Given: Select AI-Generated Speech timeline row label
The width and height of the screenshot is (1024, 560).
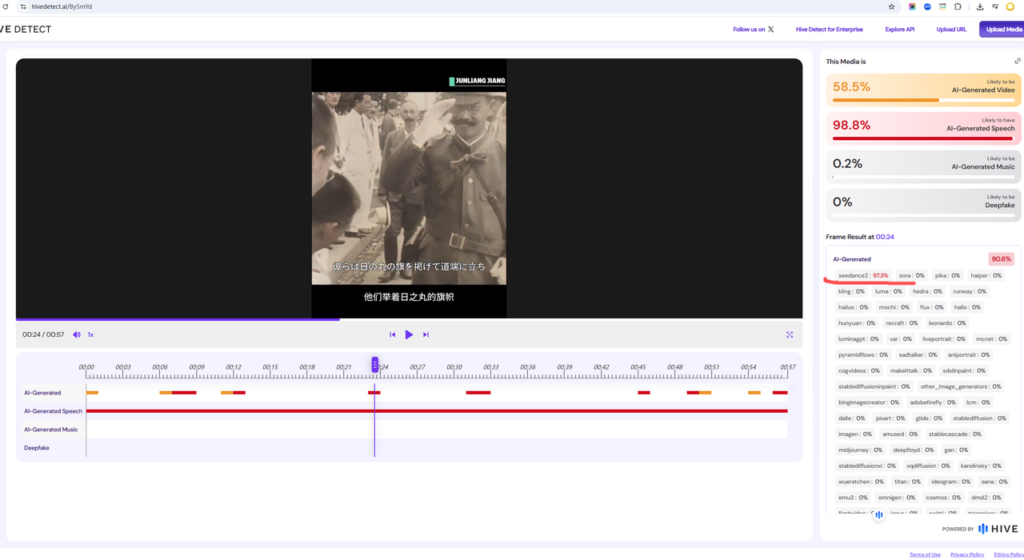Looking at the screenshot, I should point(53,411).
